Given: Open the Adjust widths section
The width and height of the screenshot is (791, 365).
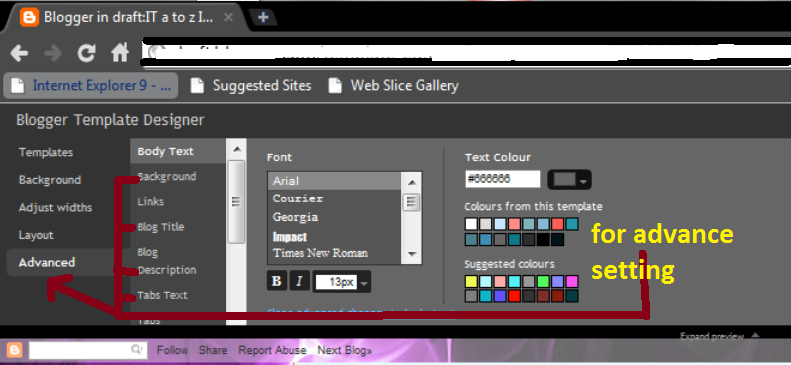Looking at the screenshot, I should pyautogui.click(x=55, y=207).
